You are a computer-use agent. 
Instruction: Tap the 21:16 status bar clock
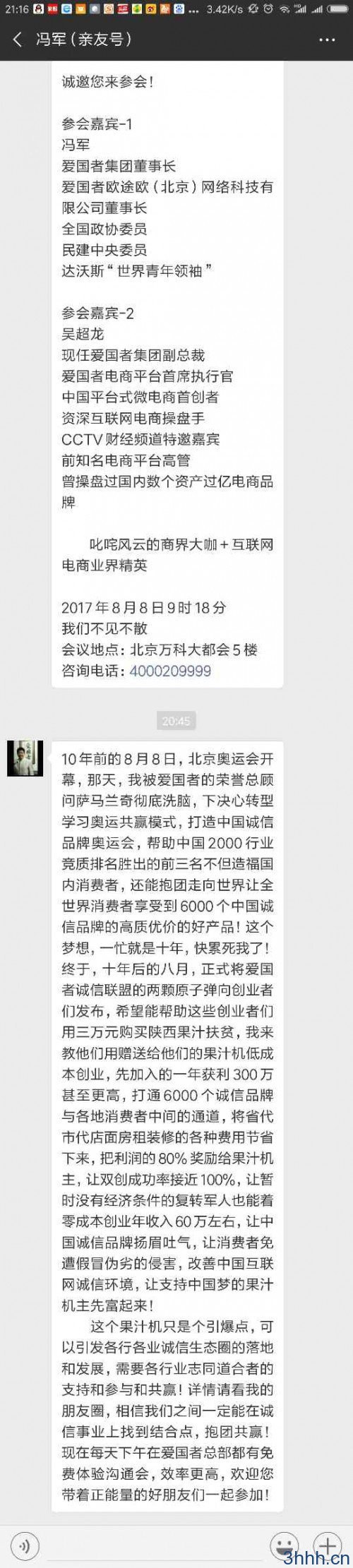click(15, 9)
